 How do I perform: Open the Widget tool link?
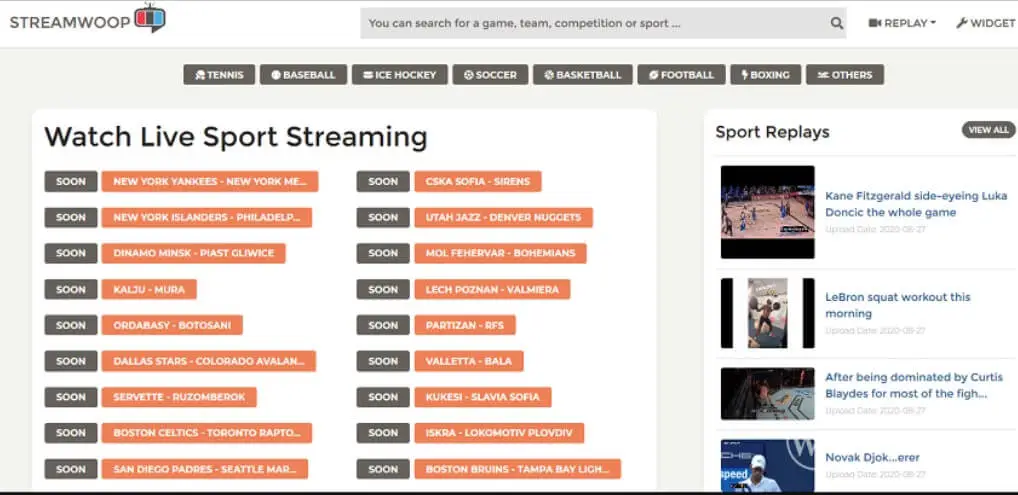pos(985,23)
